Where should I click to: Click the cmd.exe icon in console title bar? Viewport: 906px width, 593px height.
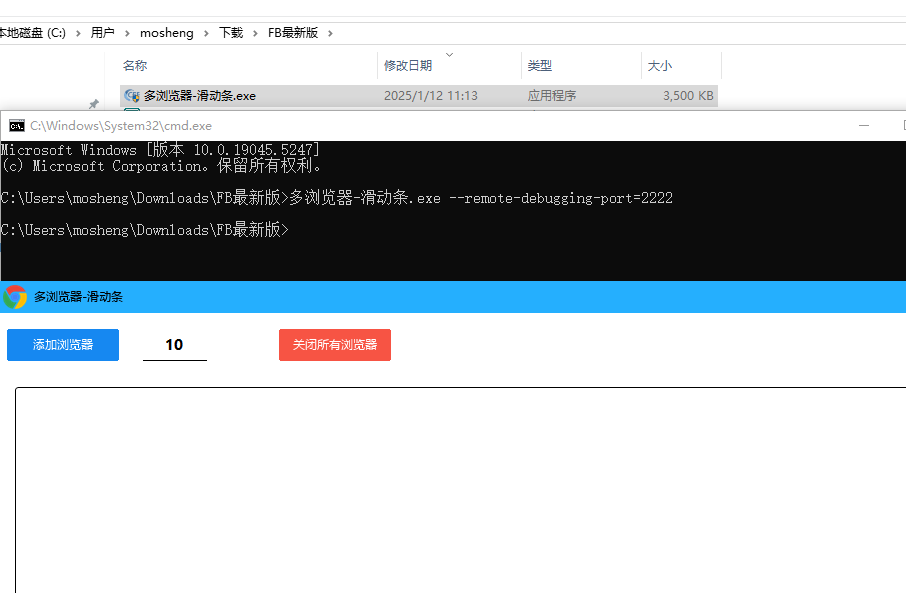pos(15,126)
